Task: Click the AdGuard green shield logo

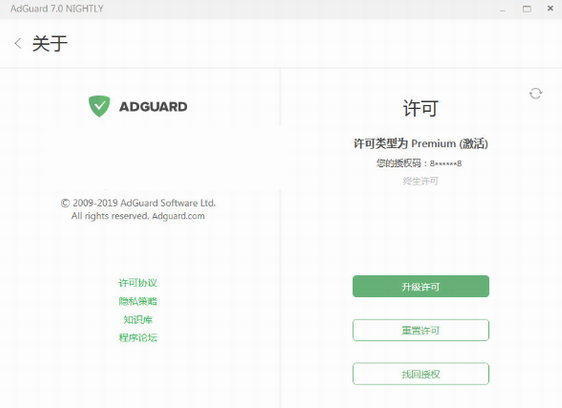Action: 99,106
